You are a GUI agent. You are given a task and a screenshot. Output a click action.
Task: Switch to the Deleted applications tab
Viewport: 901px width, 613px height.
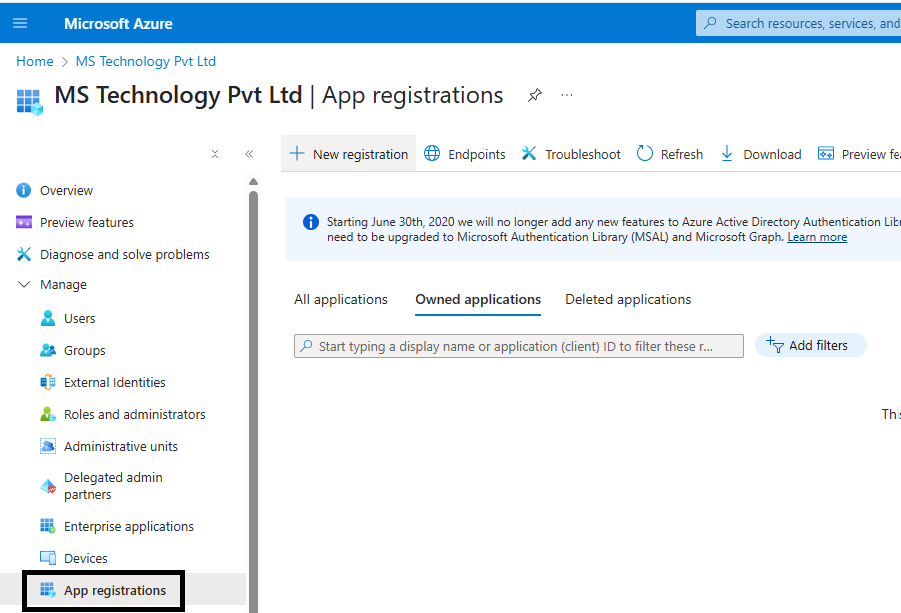coord(628,299)
